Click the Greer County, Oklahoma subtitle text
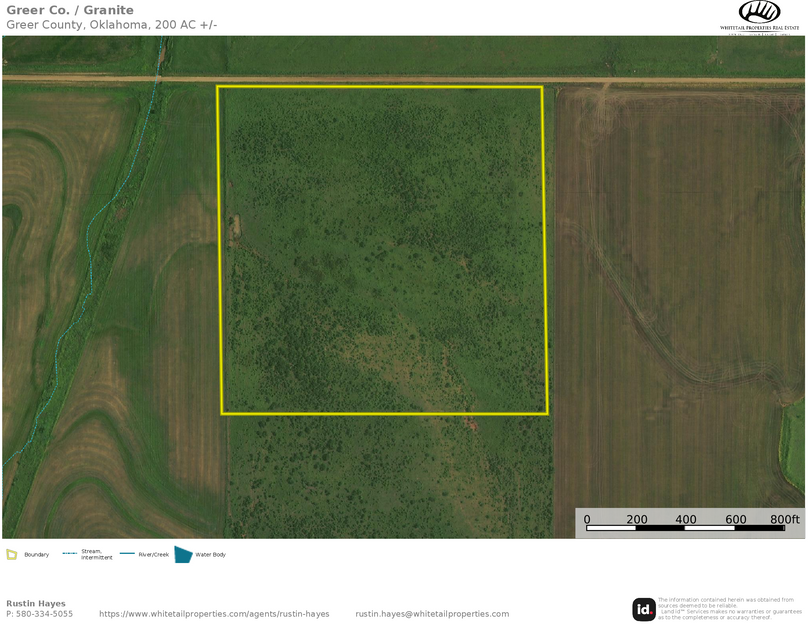This screenshot has width=808, height=624. (111, 24)
